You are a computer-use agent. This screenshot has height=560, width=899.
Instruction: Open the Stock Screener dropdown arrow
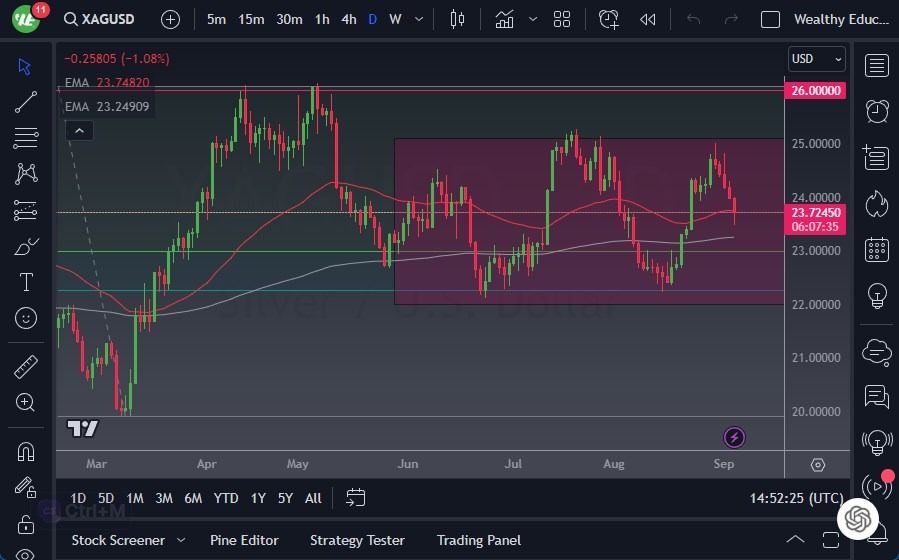tap(180, 541)
